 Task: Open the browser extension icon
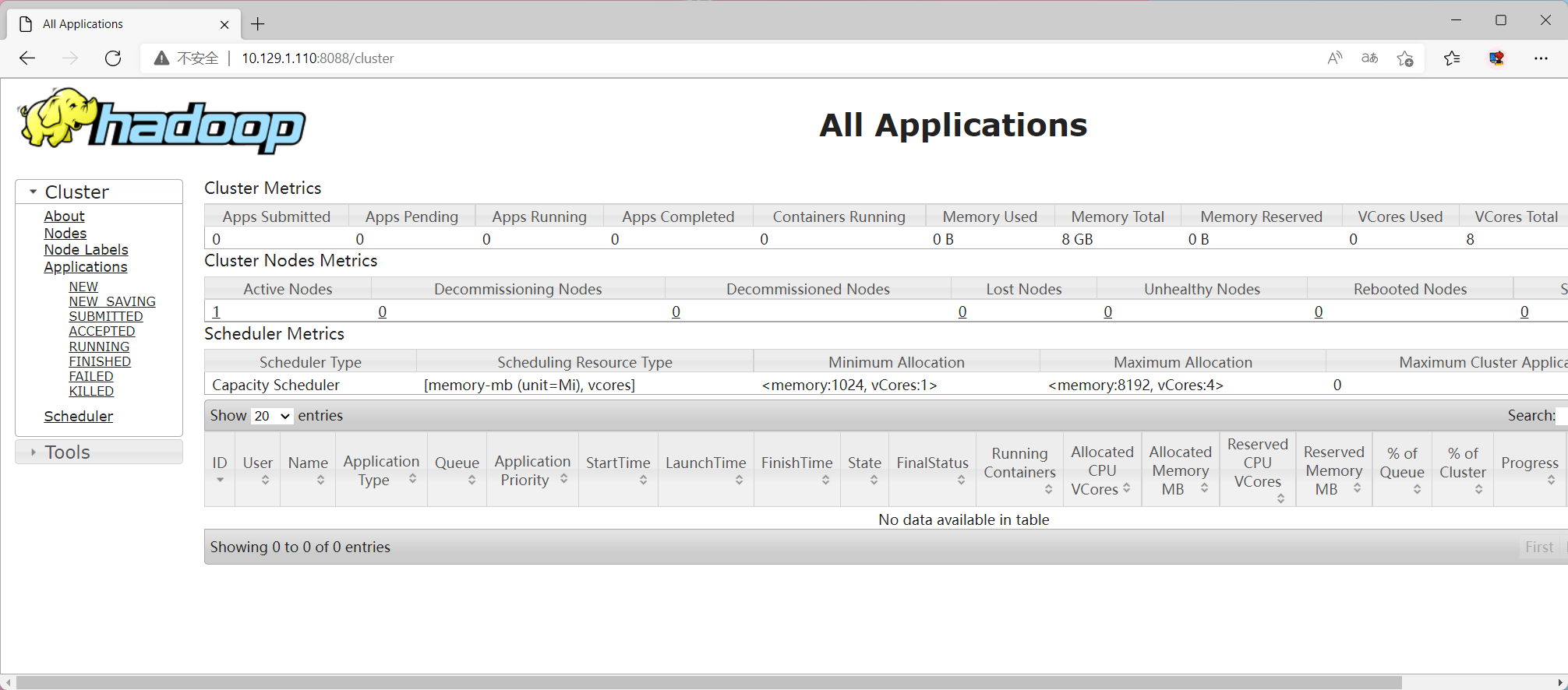[1496, 58]
